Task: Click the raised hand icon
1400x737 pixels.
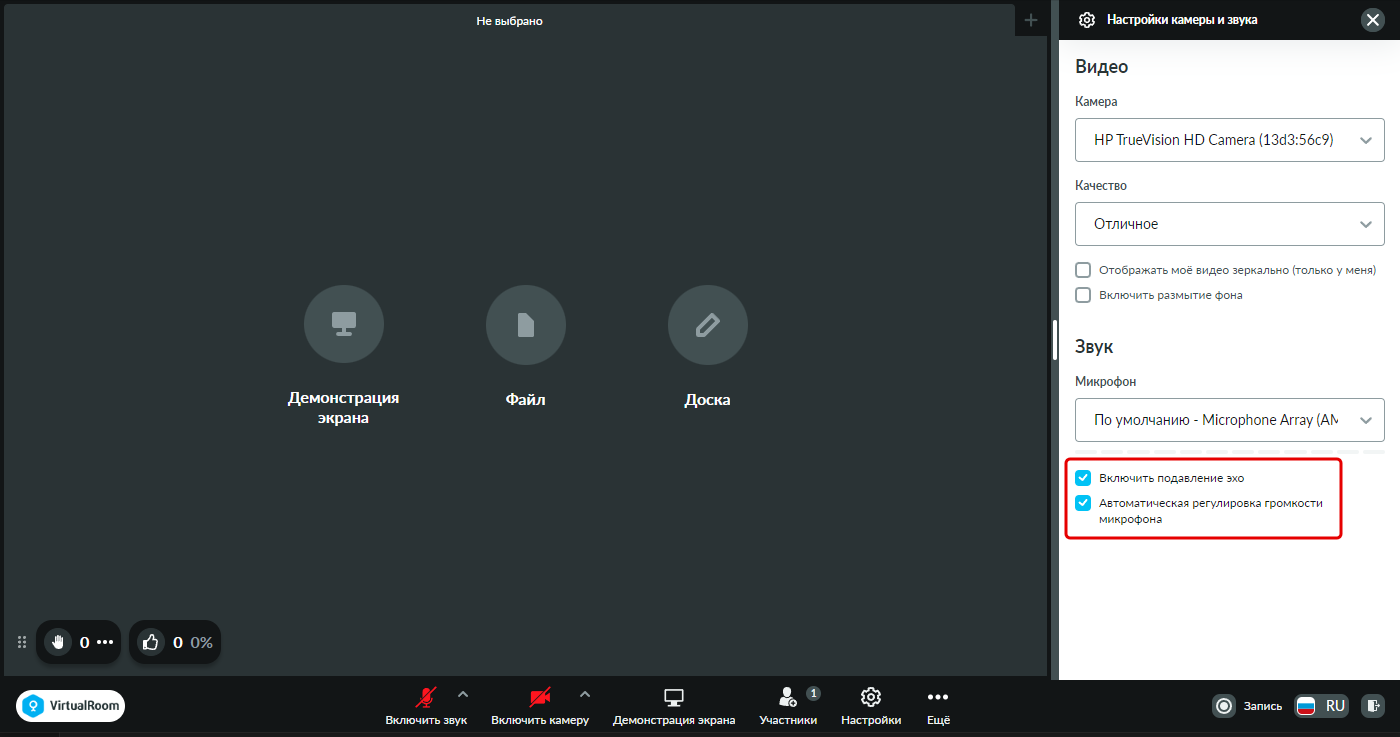Action: (x=58, y=642)
